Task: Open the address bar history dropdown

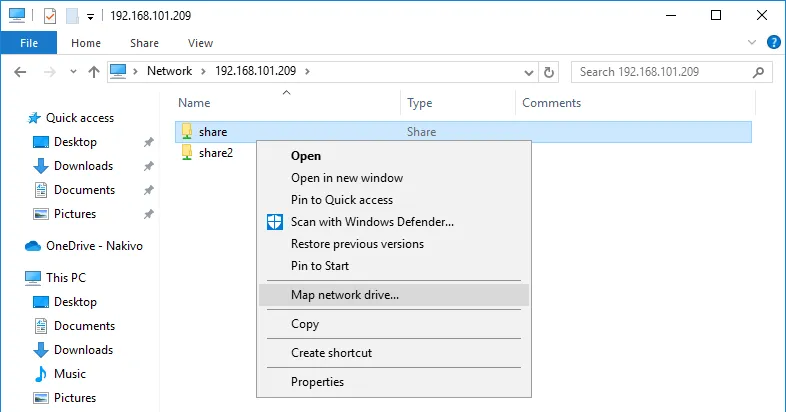Action: [x=527, y=72]
